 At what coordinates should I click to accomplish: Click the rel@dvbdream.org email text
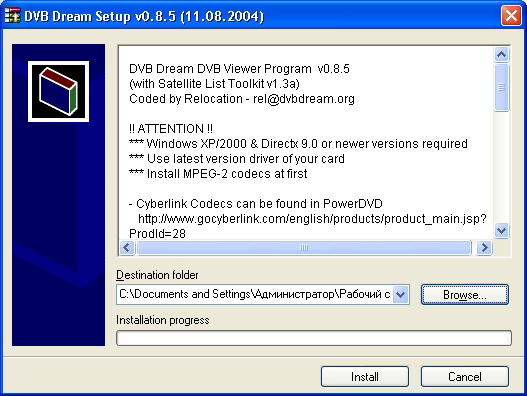coord(304,99)
